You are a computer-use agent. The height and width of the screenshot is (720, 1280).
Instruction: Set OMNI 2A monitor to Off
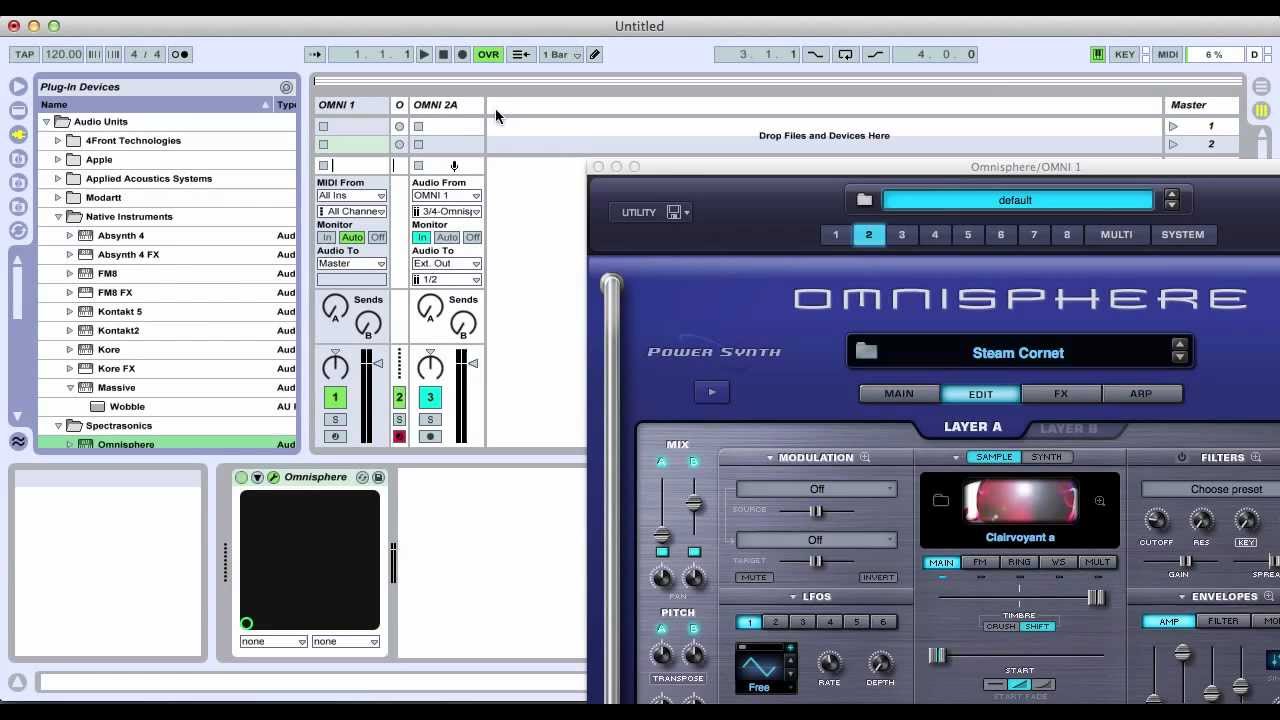(472, 237)
